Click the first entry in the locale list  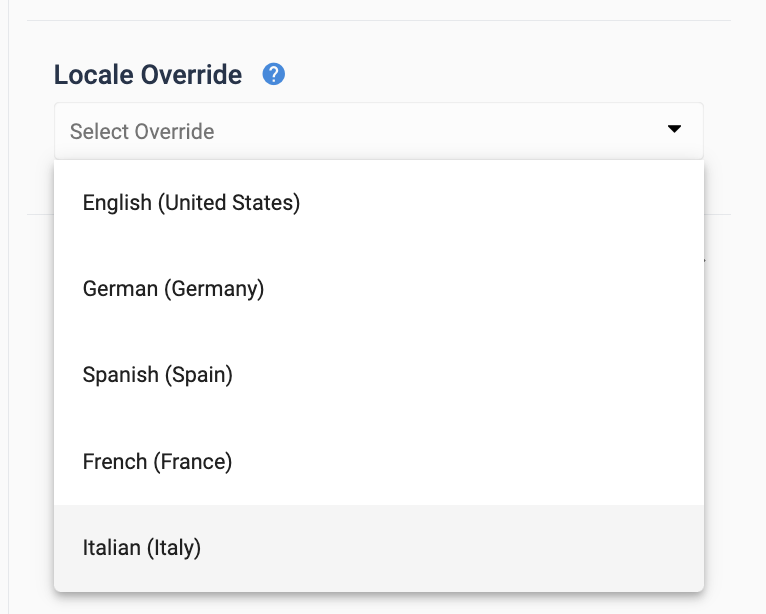(379, 203)
